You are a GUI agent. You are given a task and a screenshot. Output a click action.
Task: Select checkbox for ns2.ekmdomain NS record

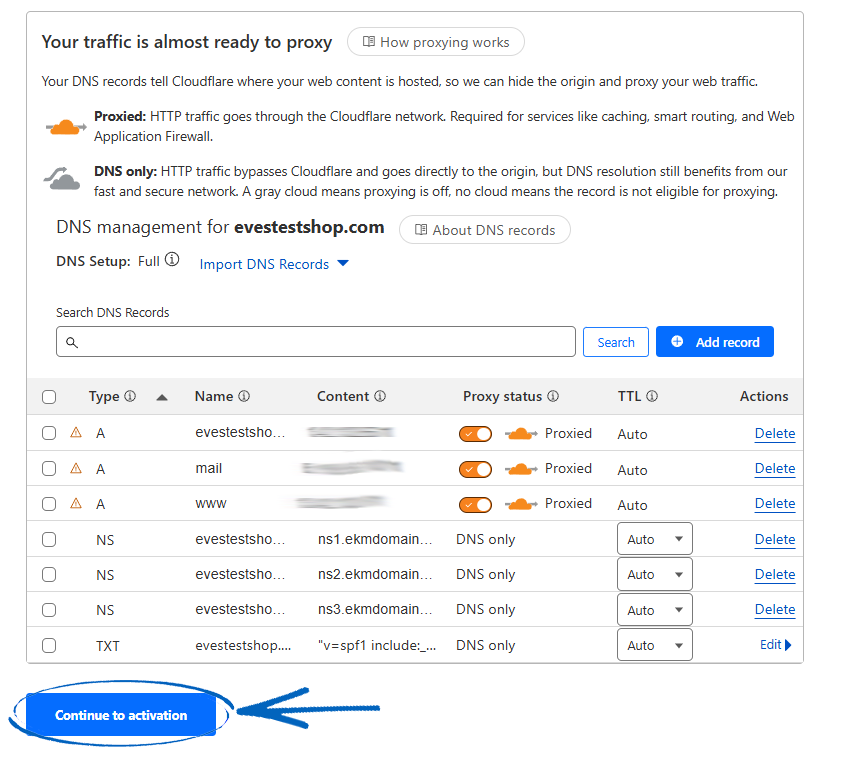(49, 574)
